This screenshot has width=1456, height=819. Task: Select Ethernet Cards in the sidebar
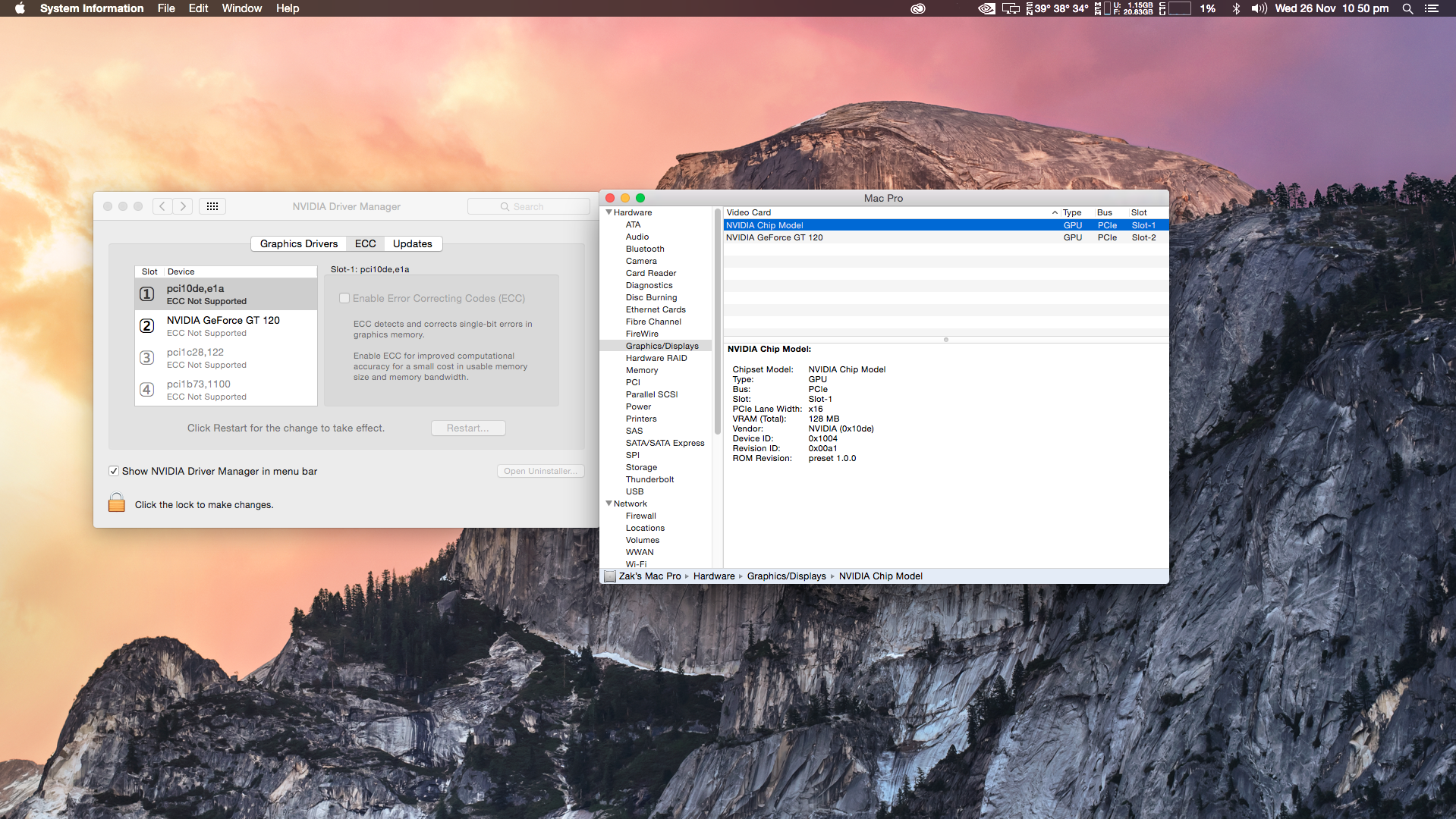[656, 309]
